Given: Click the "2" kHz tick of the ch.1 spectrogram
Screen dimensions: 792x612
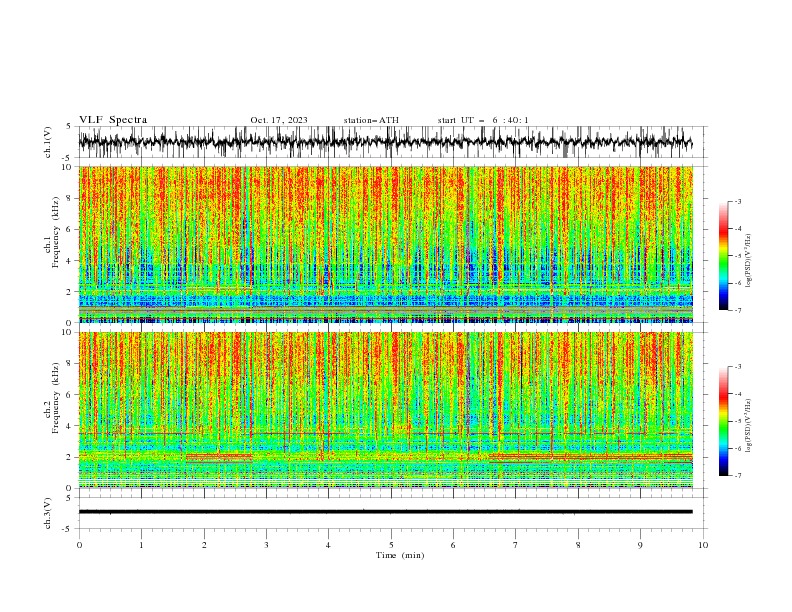Looking at the screenshot, I should point(70,292).
